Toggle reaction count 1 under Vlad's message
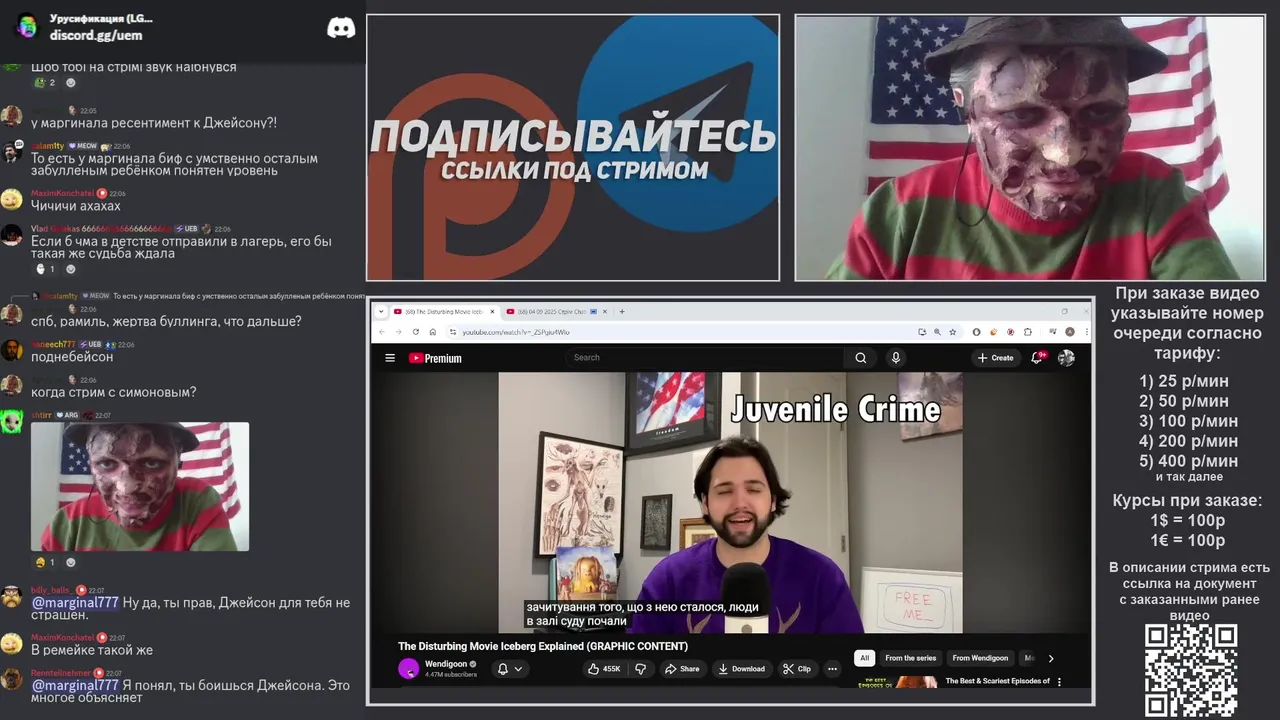Viewport: 1280px width, 720px height. click(46, 269)
